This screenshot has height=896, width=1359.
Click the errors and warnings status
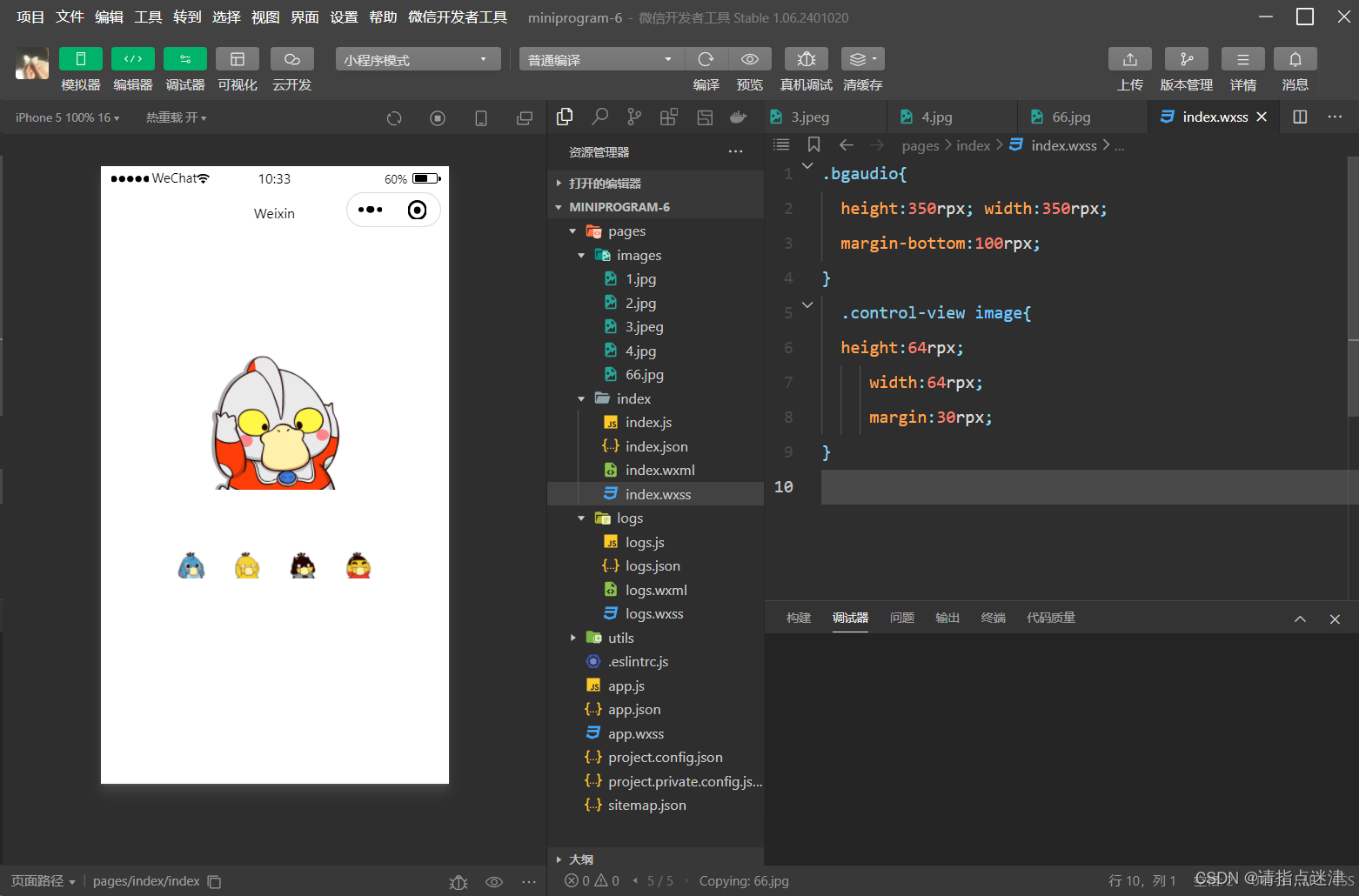592,881
